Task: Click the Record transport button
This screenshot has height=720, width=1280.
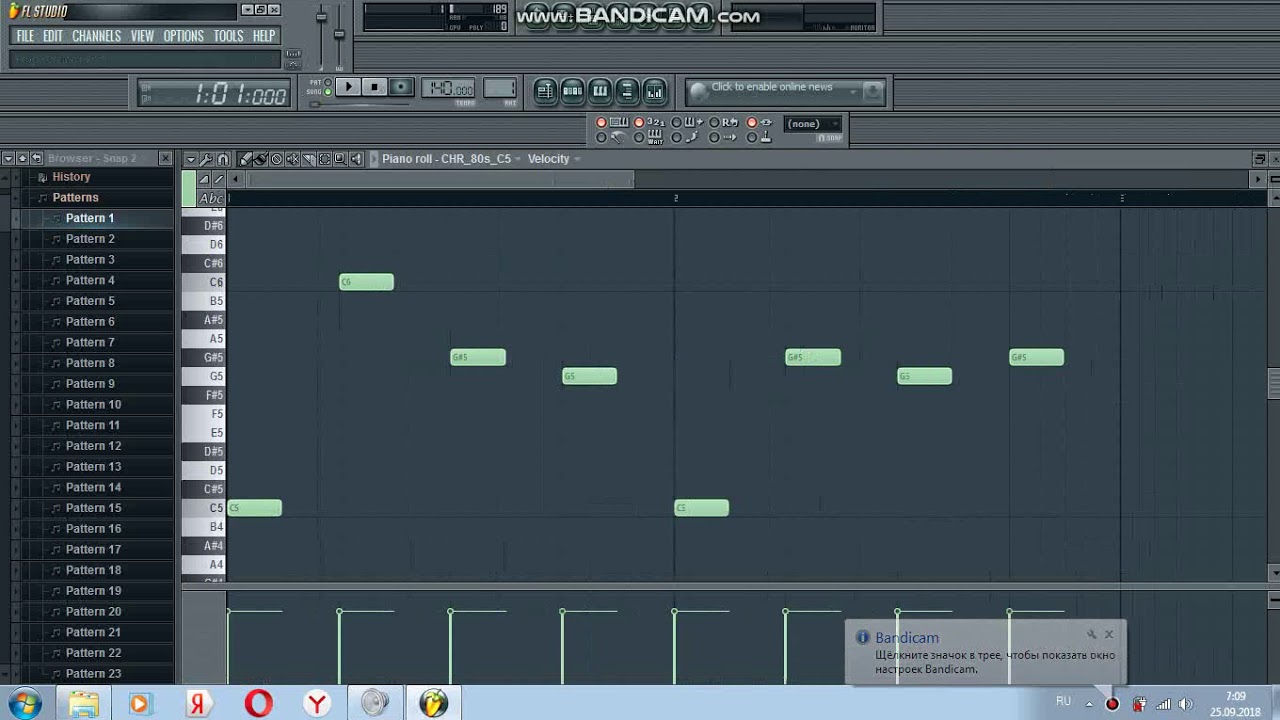Action: pos(400,88)
